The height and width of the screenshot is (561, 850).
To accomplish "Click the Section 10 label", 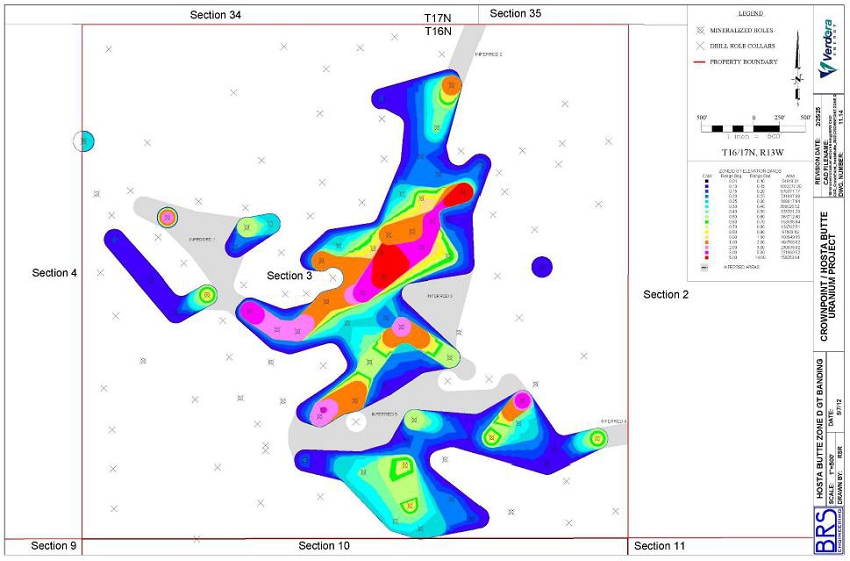I will point(324,545).
